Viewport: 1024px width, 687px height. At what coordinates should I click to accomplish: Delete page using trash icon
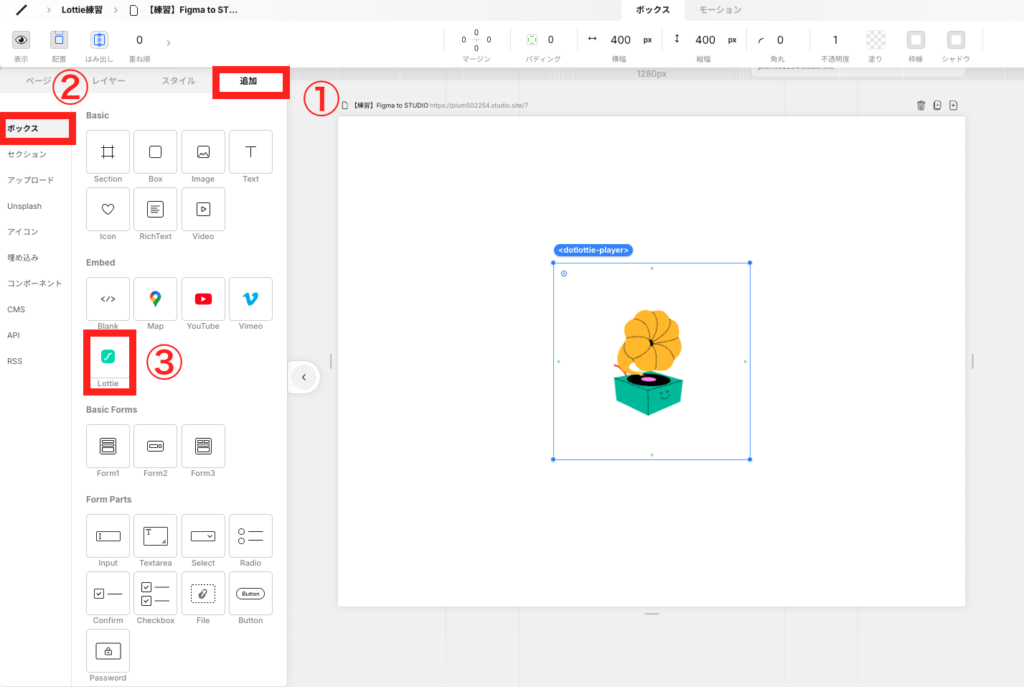click(x=921, y=105)
